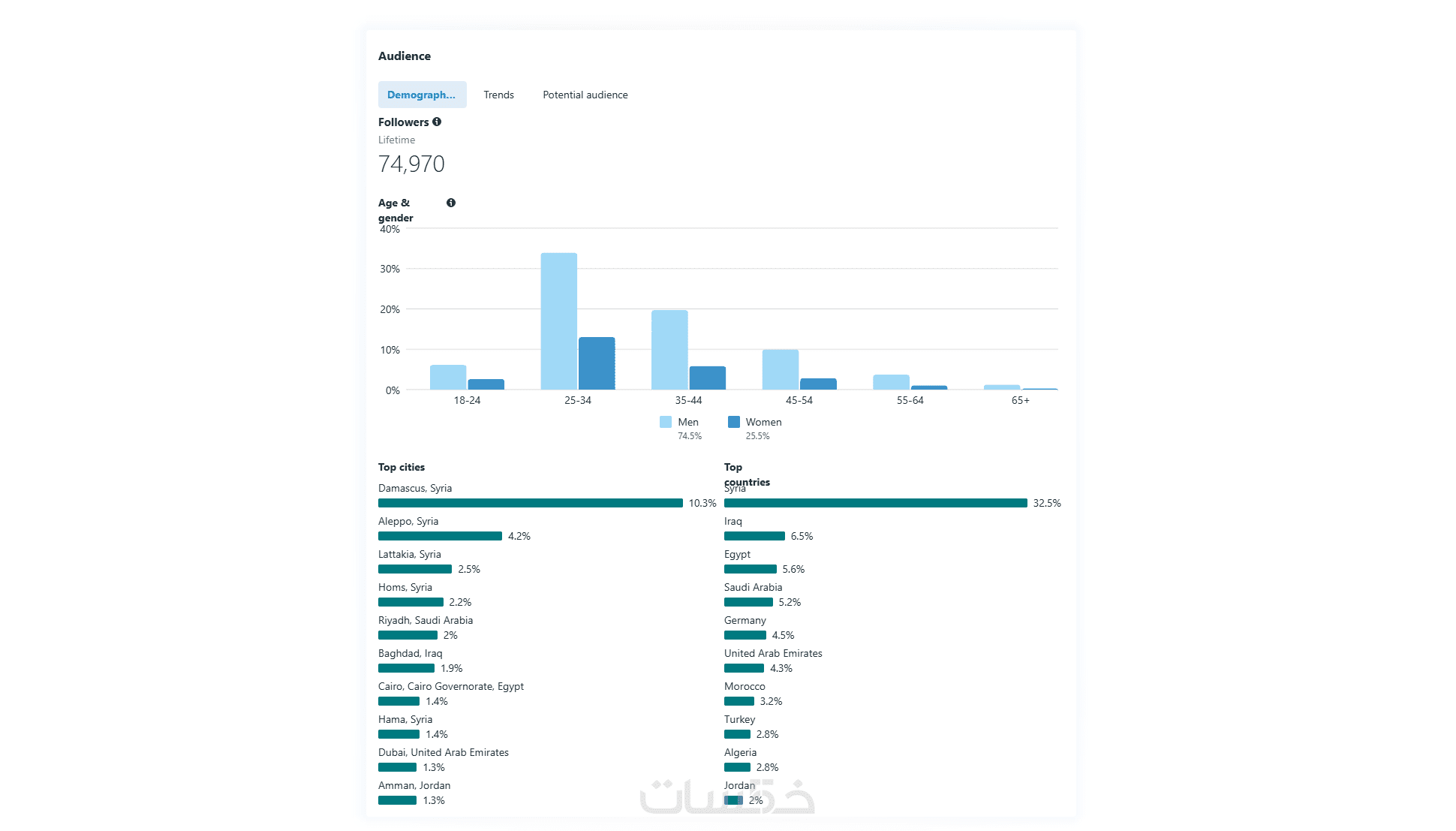Viewport: 1456px width, 831px height.
Task: Select the Demographics tab
Action: coord(422,95)
